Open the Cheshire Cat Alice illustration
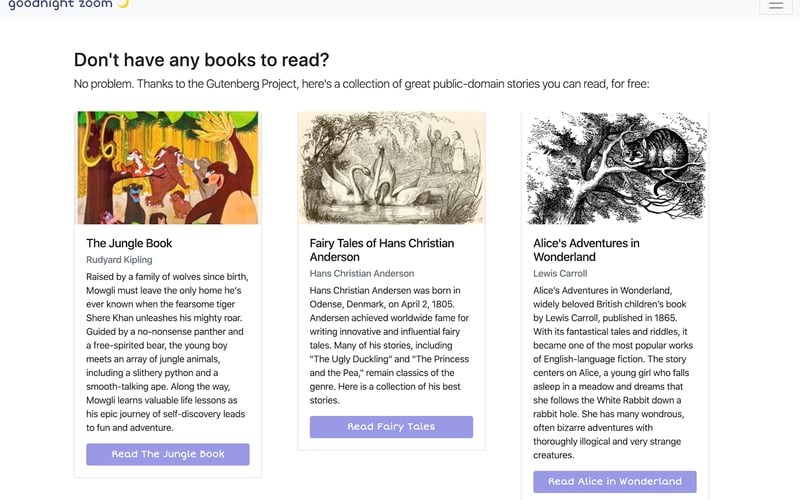This screenshot has width=800, height=500. 615,167
